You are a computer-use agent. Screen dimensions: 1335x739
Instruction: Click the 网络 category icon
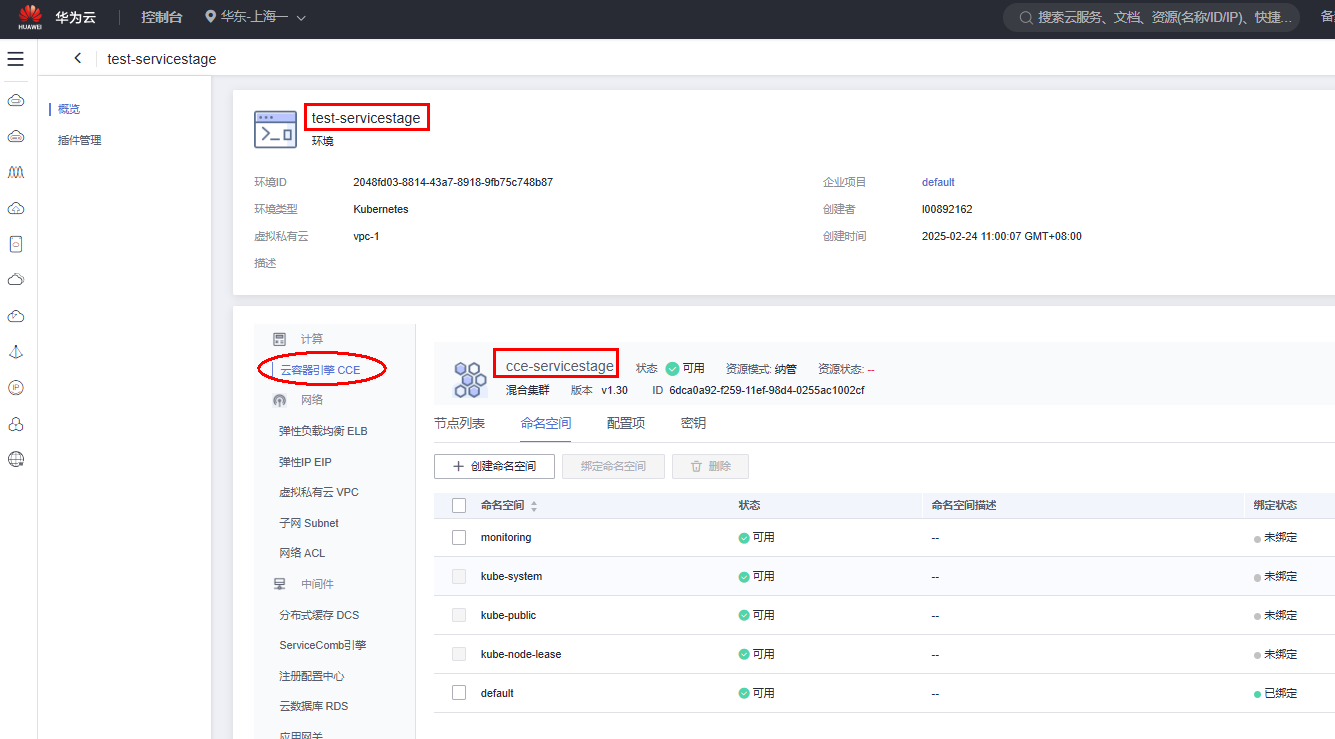point(280,400)
